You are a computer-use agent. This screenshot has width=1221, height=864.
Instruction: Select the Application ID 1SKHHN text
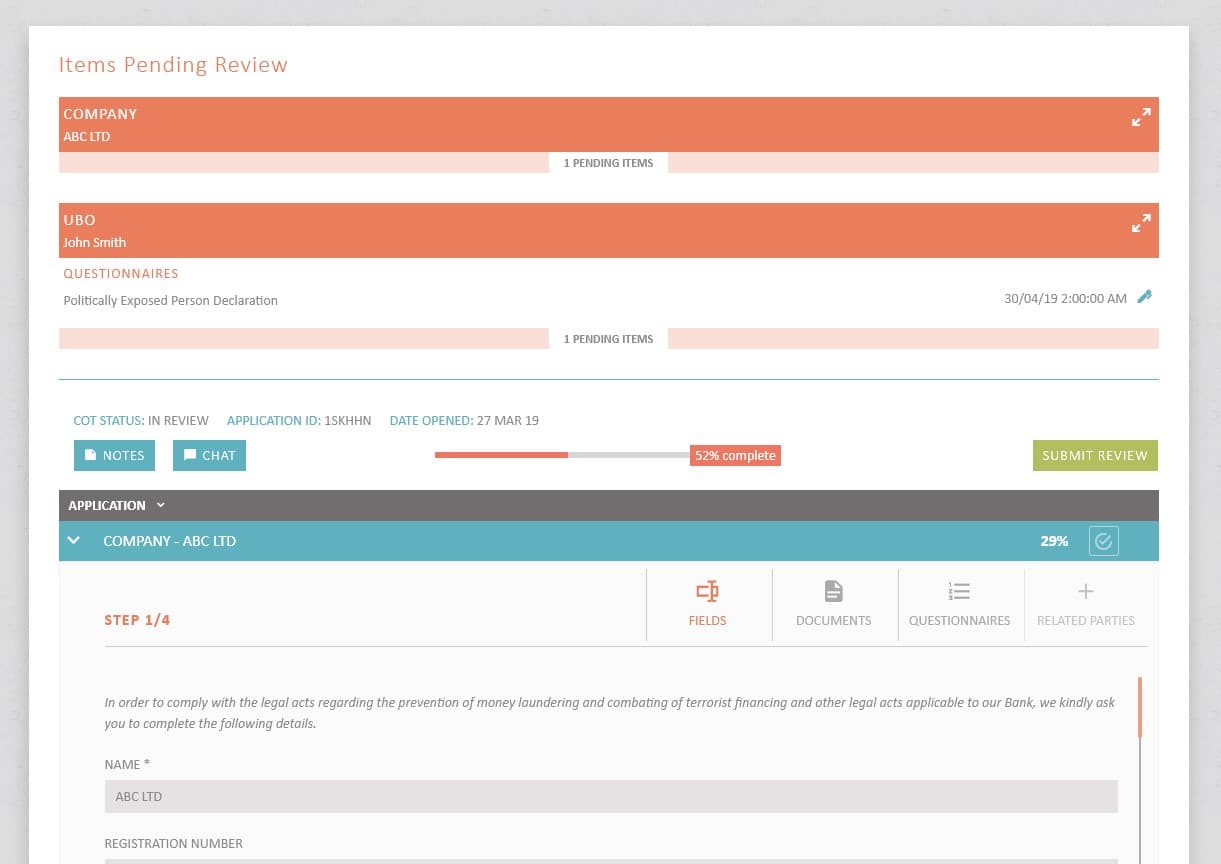coord(299,421)
